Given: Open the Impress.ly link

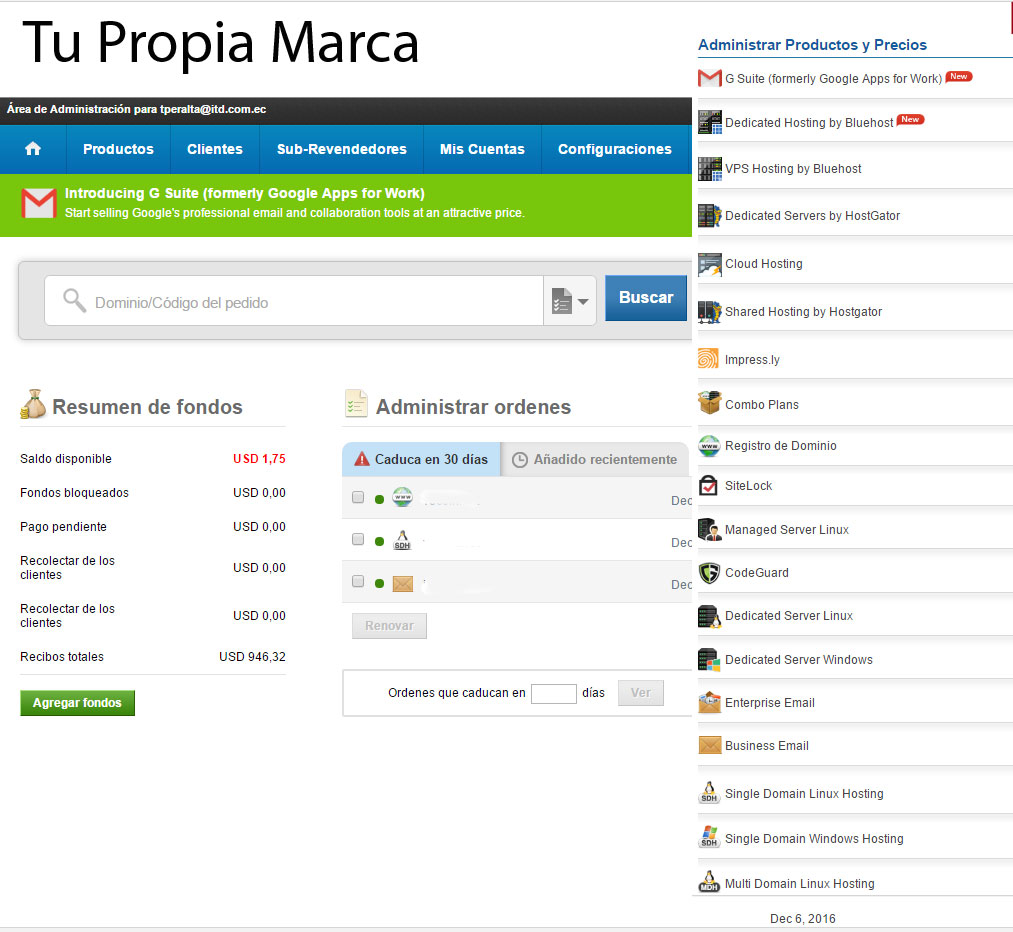Looking at the screenshot, I should pos(752,360).
